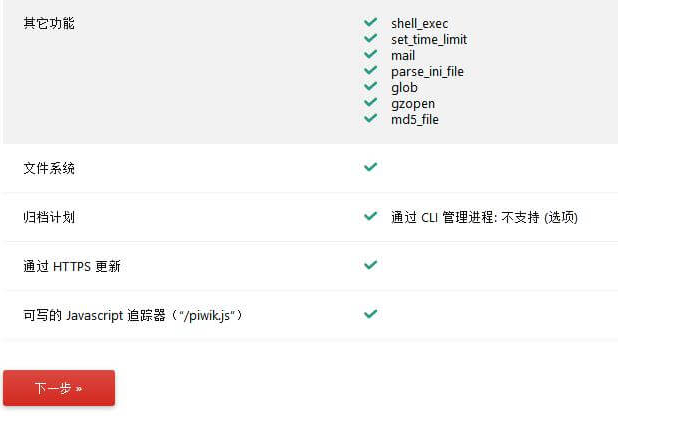This screenshot has width=686, height=421.
Task: Click the piwik.js tracker row checkmark
Action: coord(370,314)
